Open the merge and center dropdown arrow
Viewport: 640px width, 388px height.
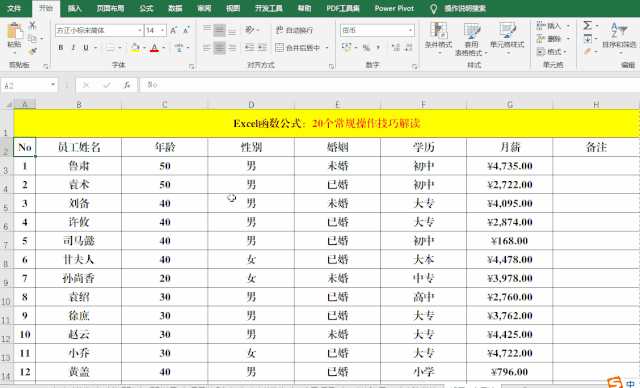327,48
